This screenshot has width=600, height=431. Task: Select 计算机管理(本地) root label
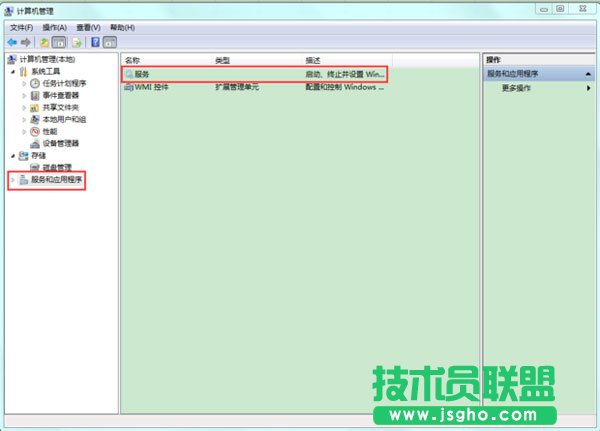pos(47,59)
